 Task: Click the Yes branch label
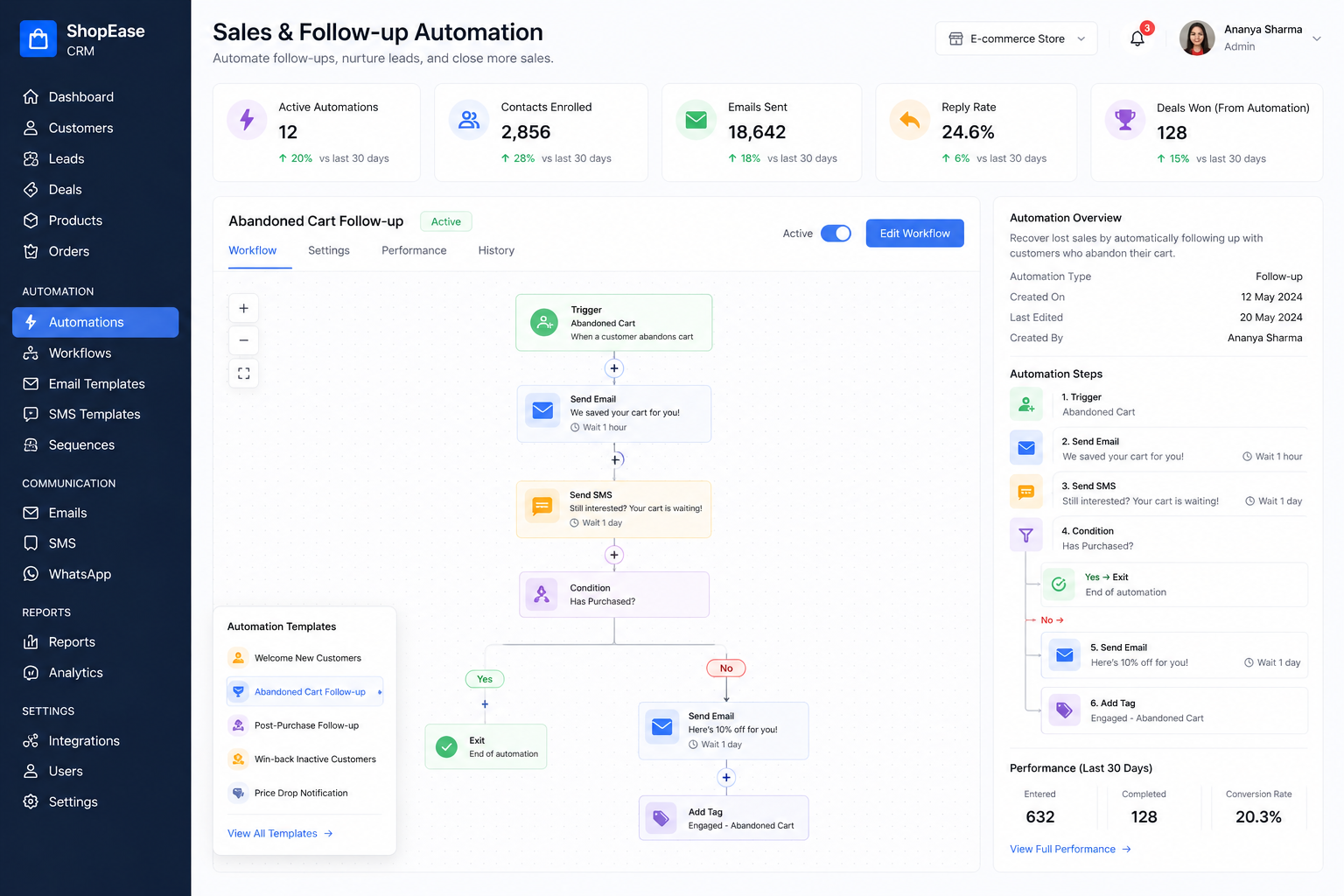pyautogui.click(x=485, y=679)
